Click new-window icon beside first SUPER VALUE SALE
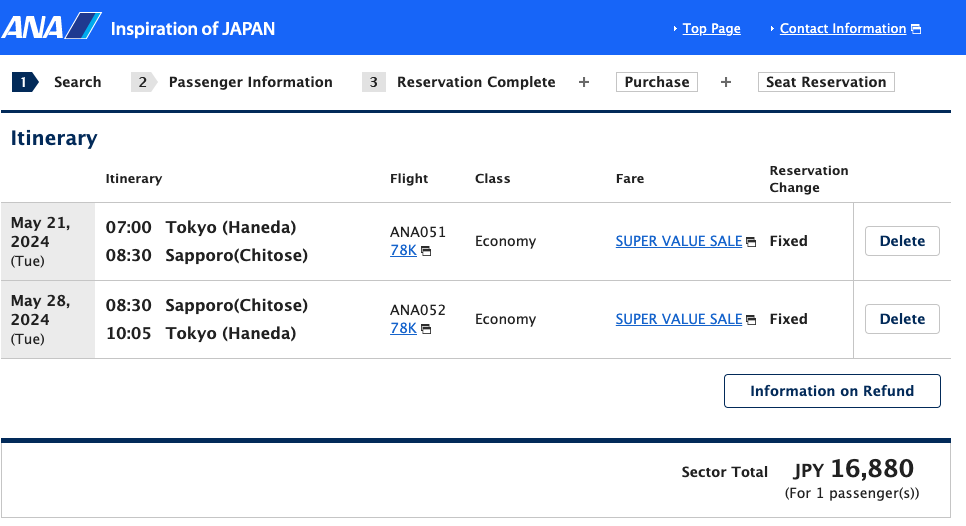 [750, 242]
